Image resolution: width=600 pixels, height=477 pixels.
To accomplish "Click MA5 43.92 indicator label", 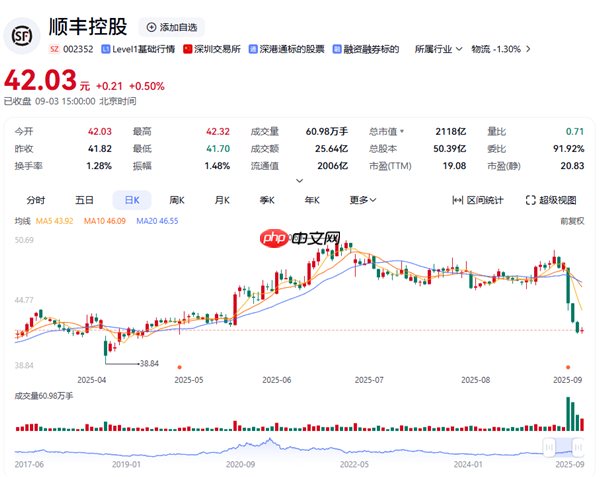I will (54, 221).
